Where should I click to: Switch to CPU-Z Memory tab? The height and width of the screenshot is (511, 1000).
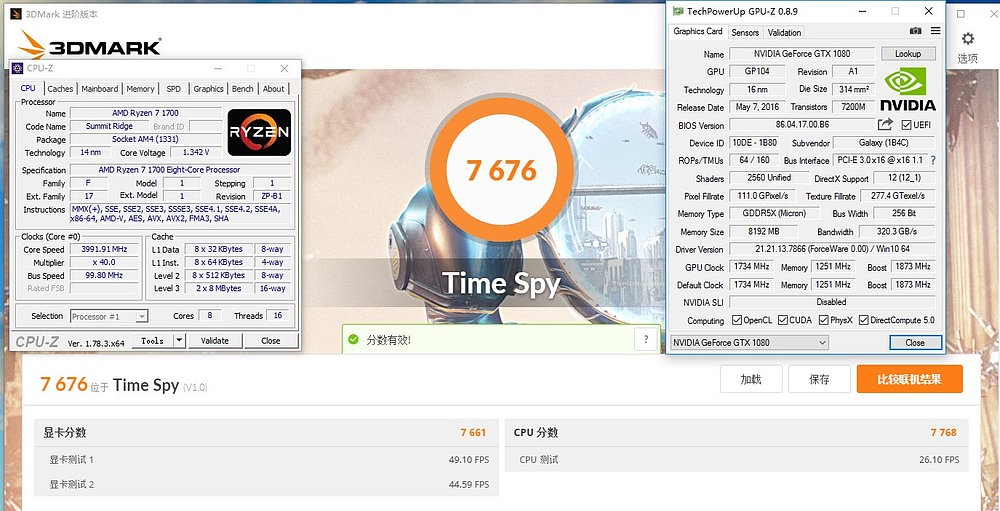[140, 89]
